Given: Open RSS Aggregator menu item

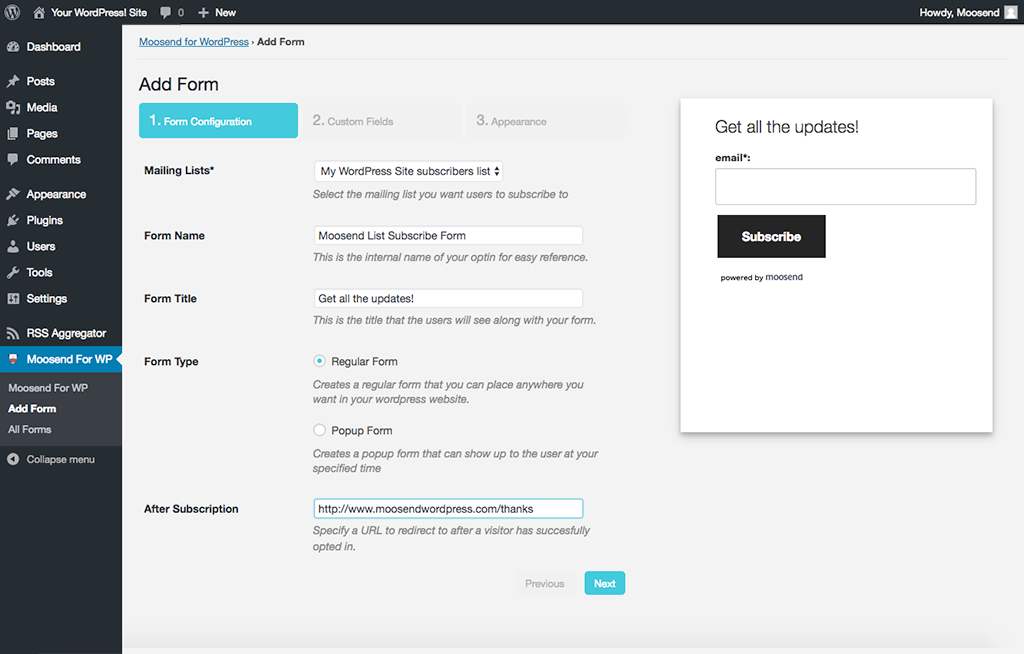Looking at the screenshot, I should pos(66,333).
